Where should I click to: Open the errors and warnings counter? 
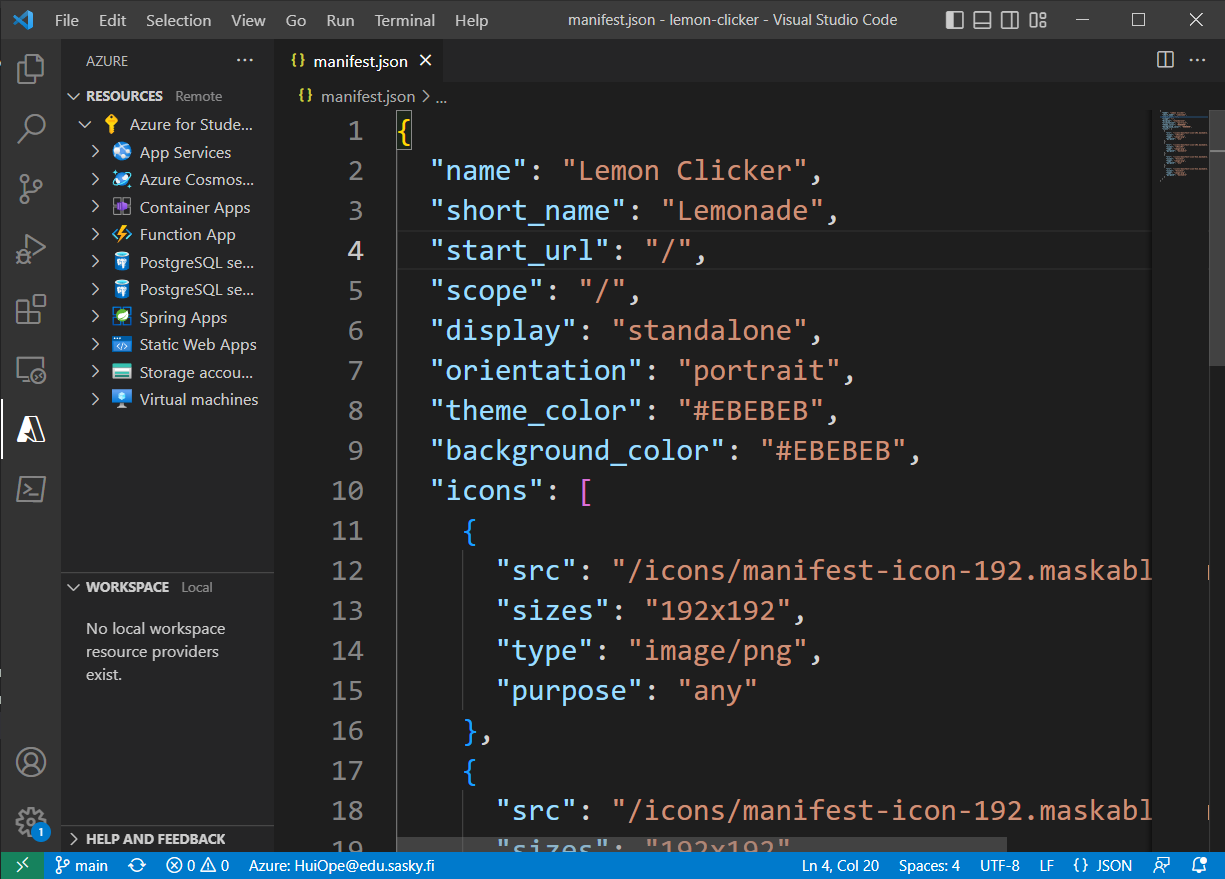[198, 866]
